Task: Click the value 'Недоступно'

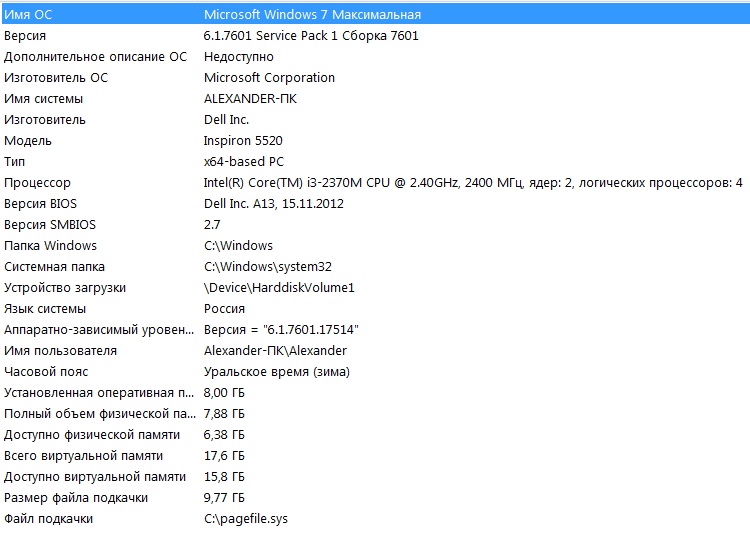Action: click(239, 57)
